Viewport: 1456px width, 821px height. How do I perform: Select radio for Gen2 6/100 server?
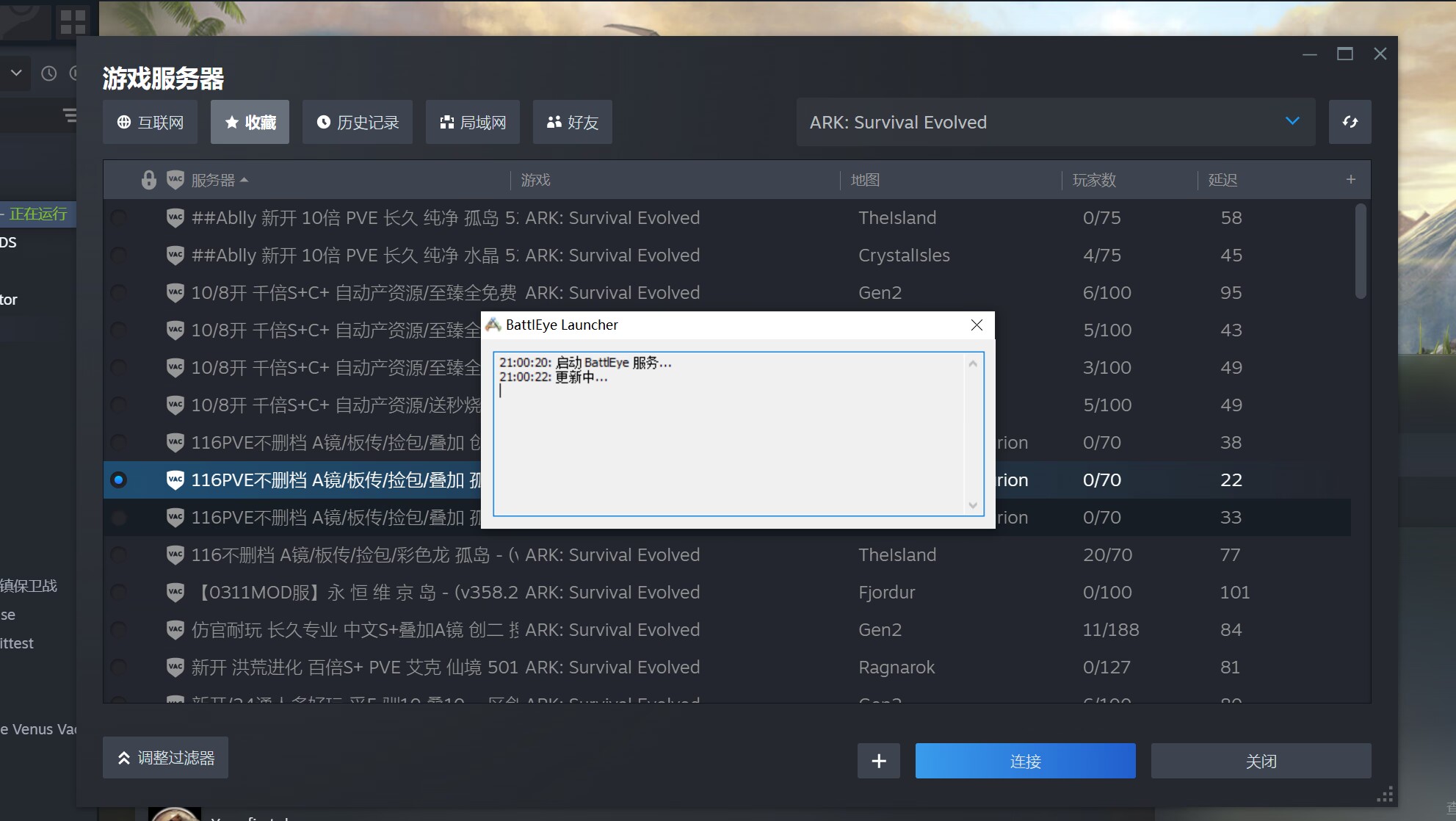118,292
